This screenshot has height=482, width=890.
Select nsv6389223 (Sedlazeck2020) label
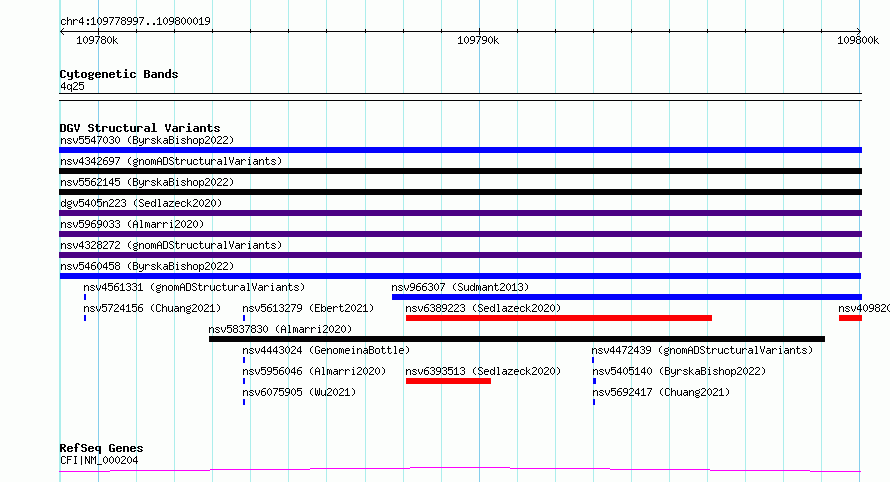click(x=483, y=308)
